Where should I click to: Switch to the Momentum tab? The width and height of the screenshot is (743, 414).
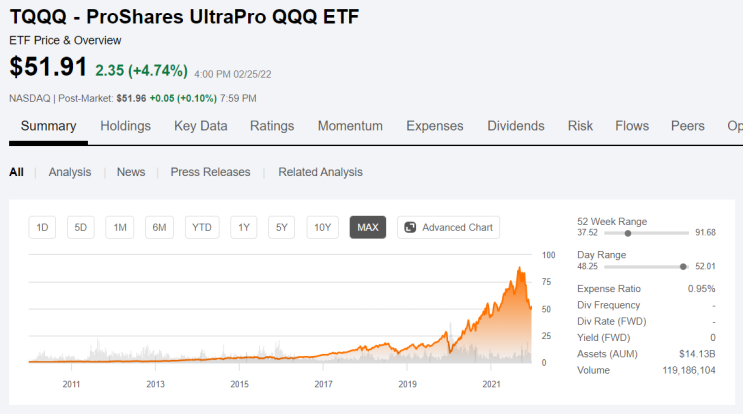click(350, 126)
